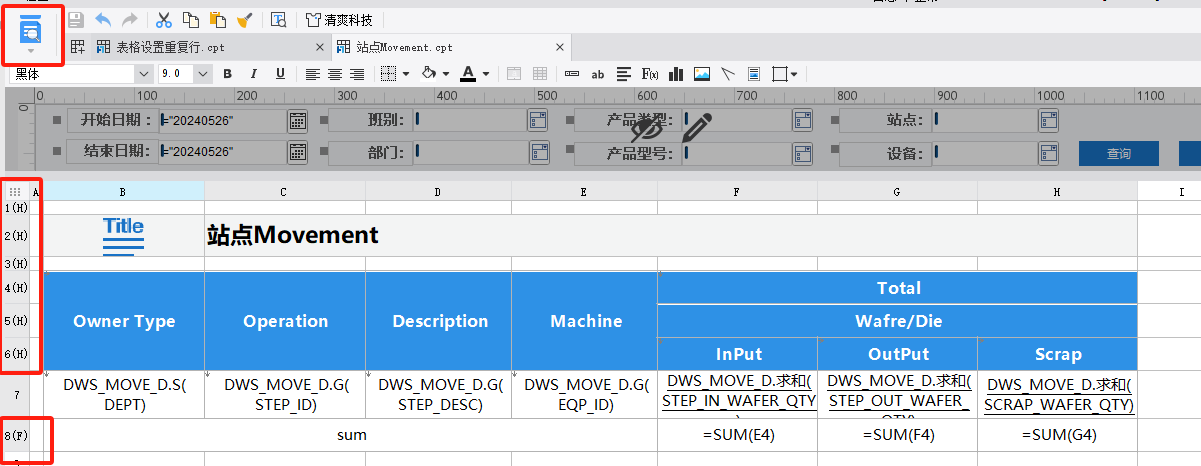Select row 7 header
This screenshot has height=466, width=1201.
[15, 395]
